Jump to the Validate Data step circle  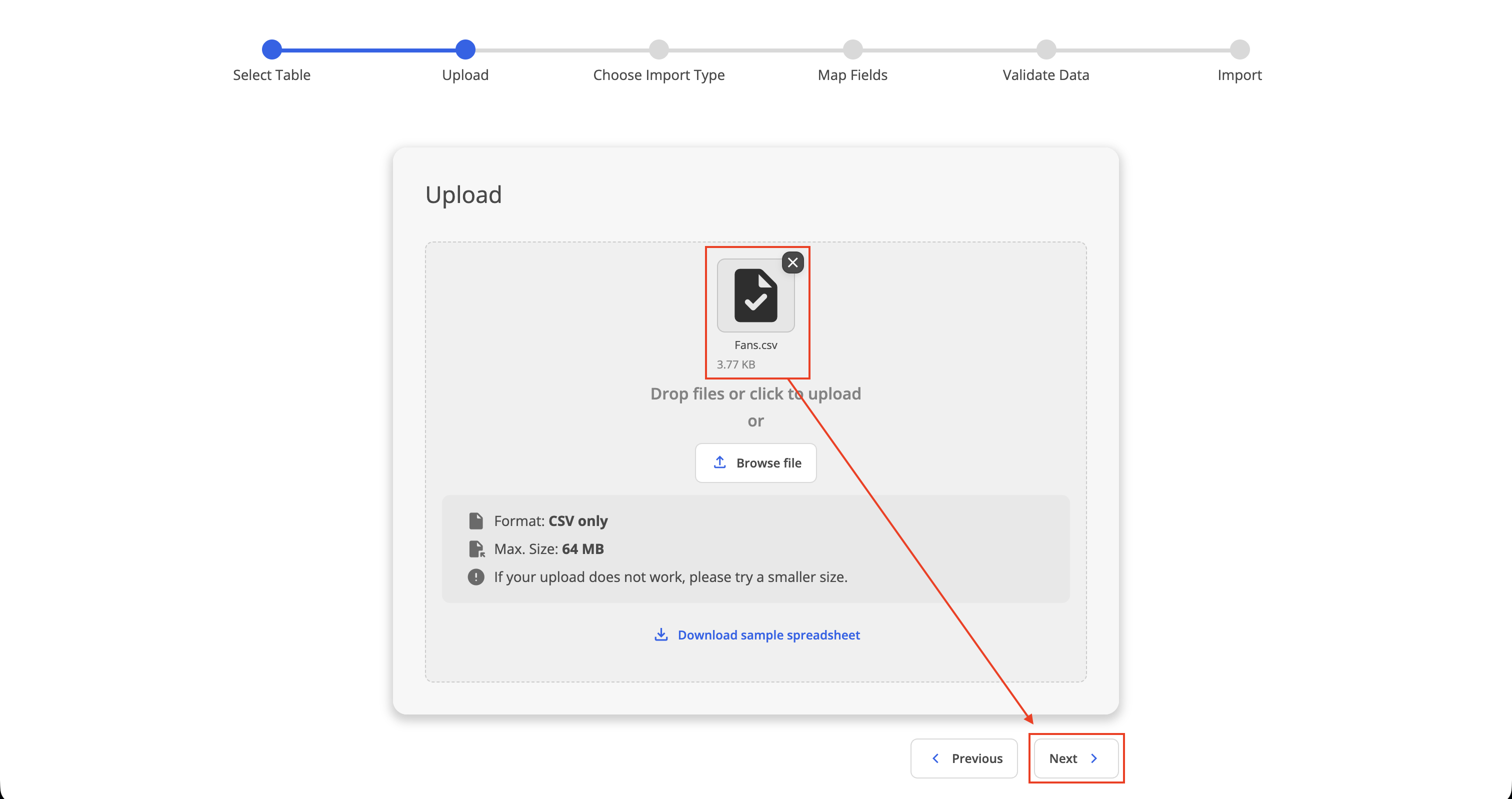[1046, 49]
